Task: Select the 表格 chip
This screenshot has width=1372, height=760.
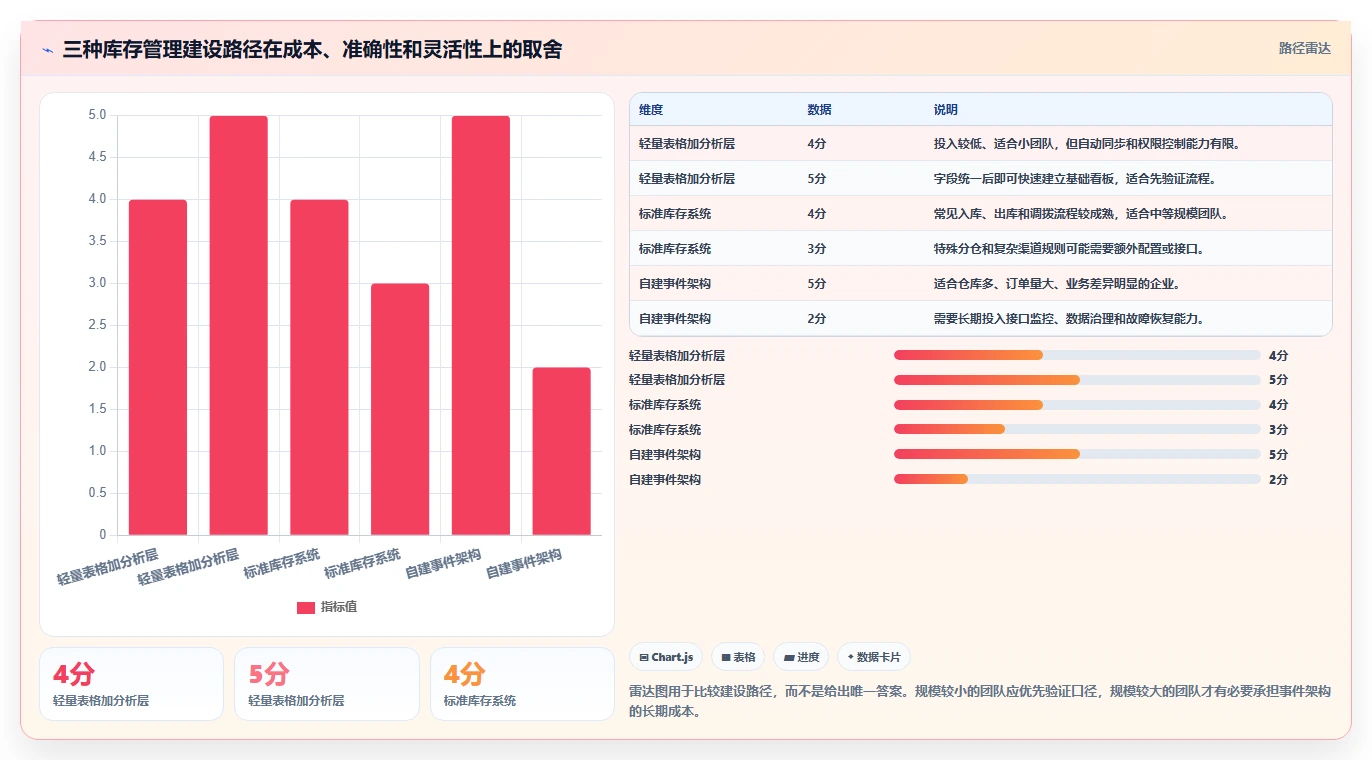Action: point(738,657)
